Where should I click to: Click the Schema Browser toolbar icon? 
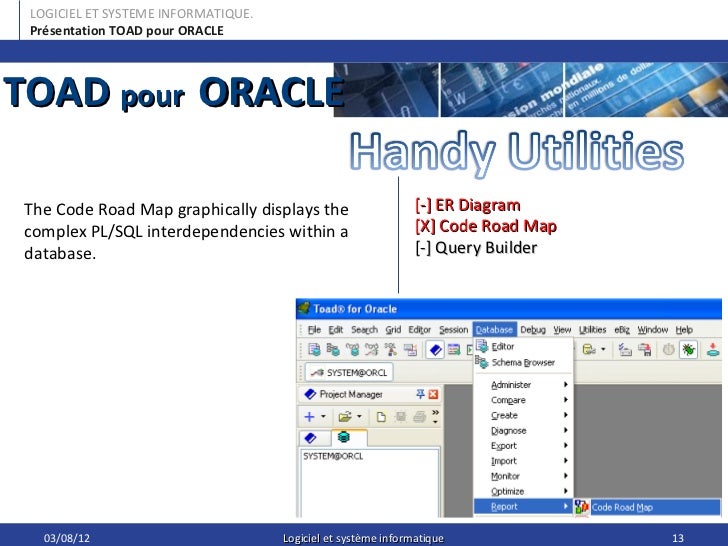[333, 350]
